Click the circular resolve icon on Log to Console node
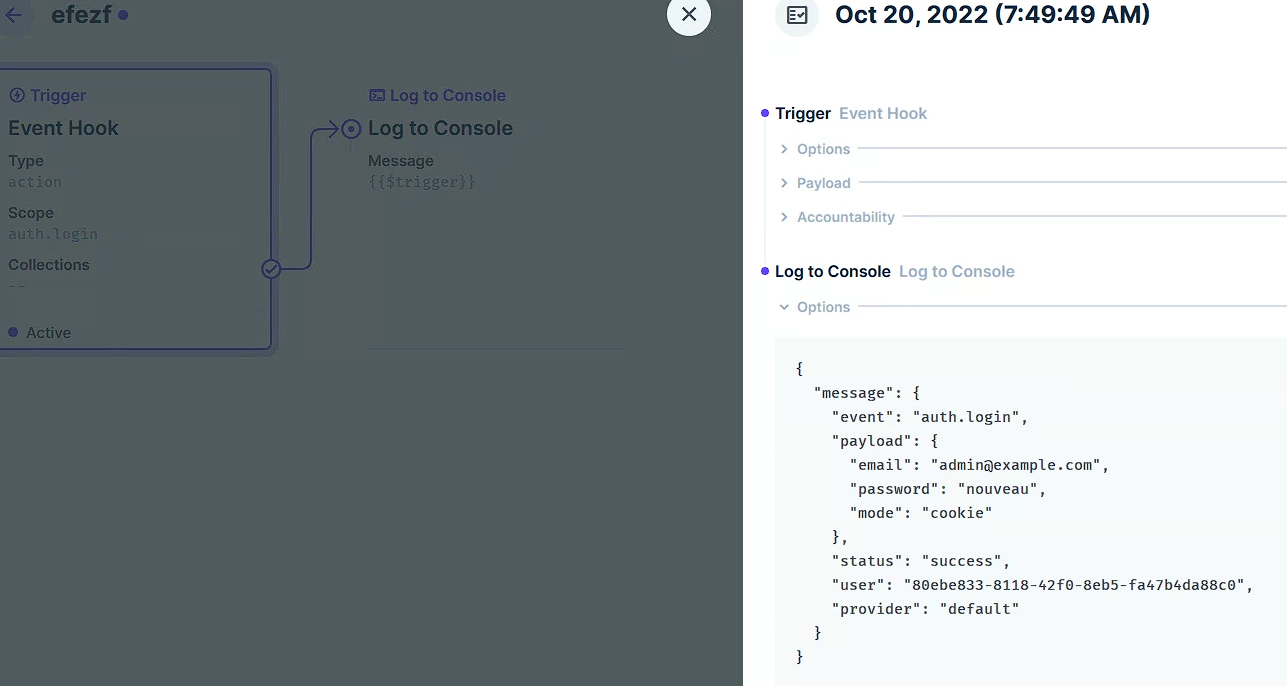This screenshot has height=686, width=1287. click(350, 128)
